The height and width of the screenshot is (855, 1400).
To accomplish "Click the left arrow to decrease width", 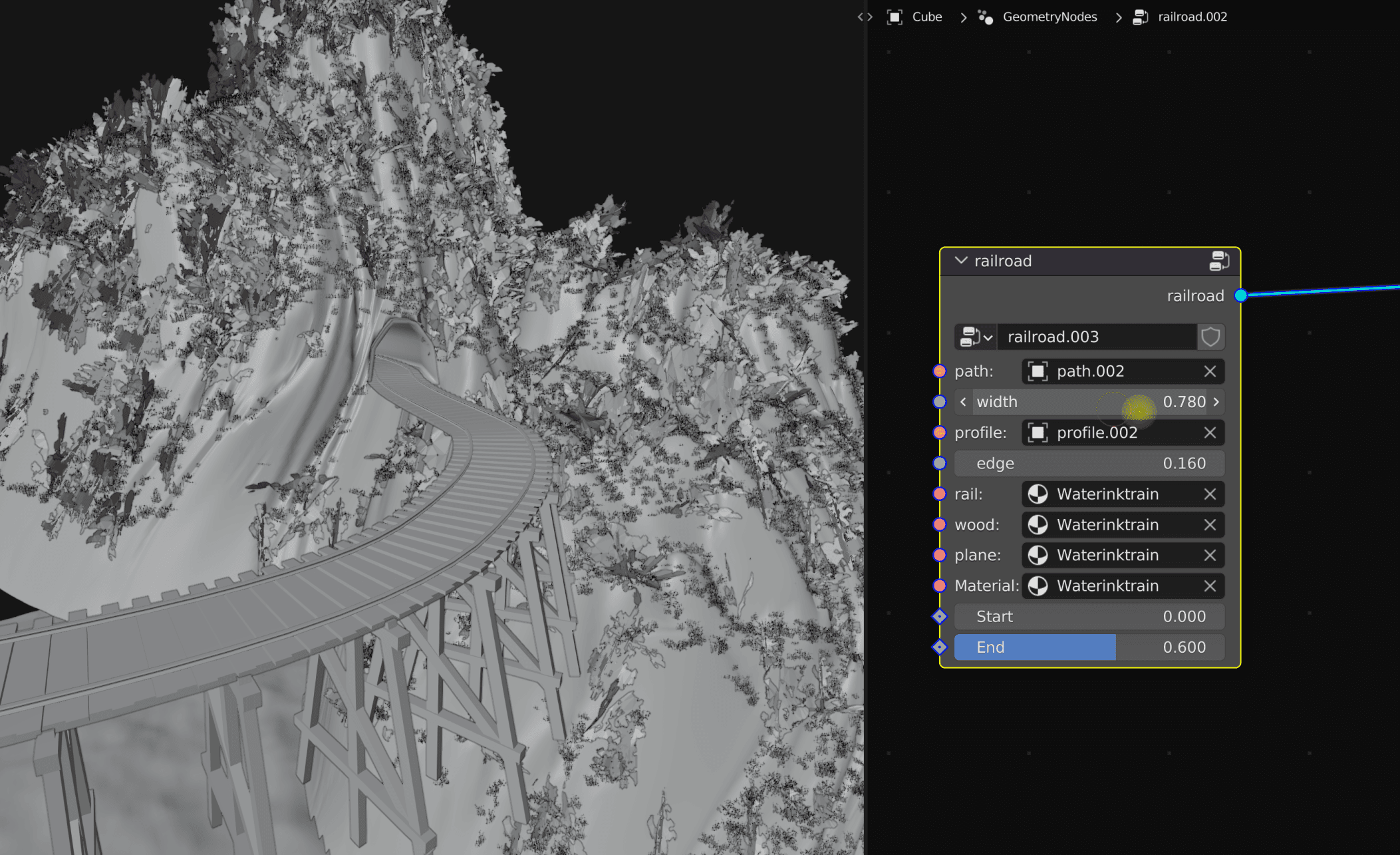I will pyautogui.click(x=963, y=402).
